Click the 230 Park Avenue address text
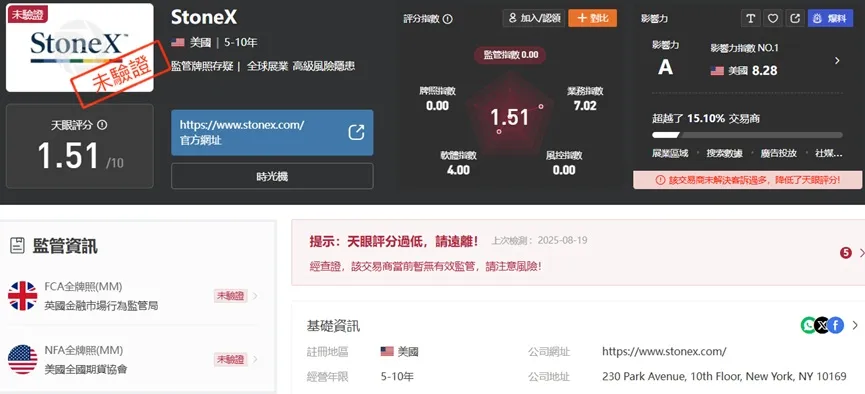Image resolution: width=865 pixels, height=394 pixels. (x=724, y=377)
